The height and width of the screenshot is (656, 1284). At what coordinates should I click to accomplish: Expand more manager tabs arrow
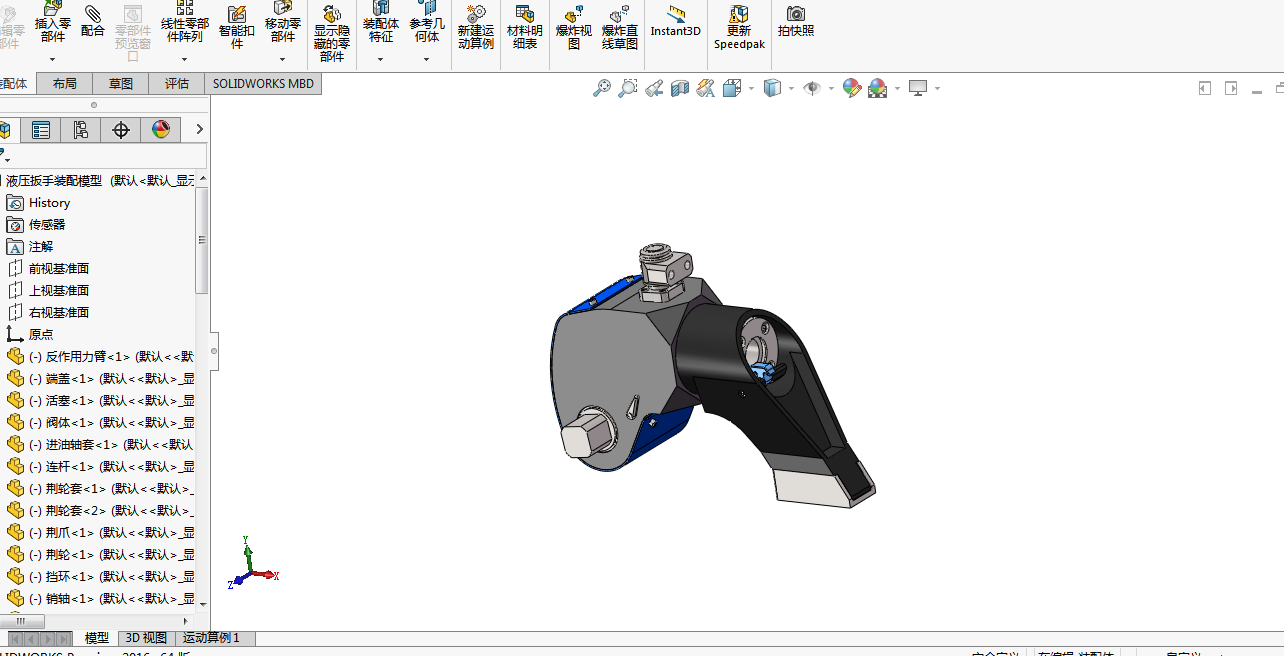click(x=199, y=129)
